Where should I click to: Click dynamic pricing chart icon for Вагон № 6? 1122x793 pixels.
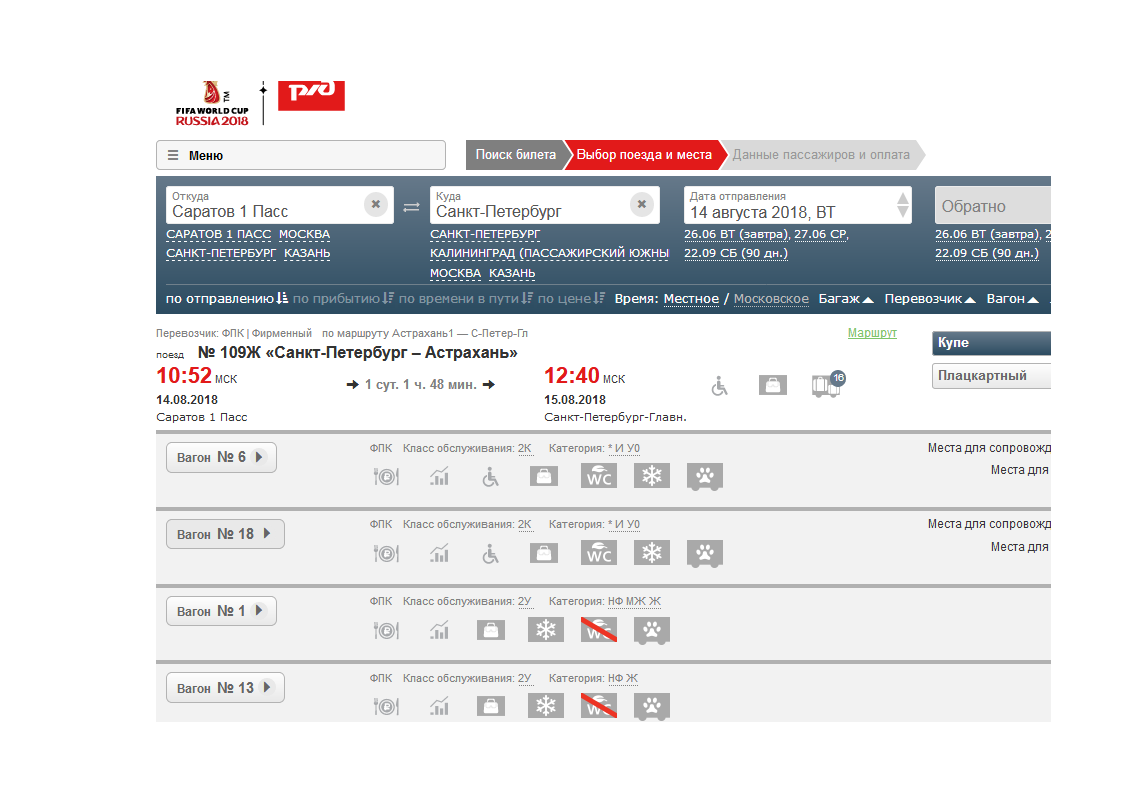click(x=439, y=477)
